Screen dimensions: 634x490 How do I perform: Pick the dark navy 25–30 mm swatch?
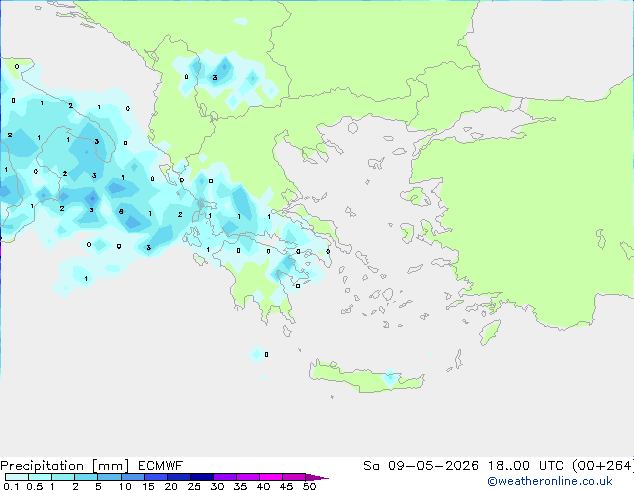(x=201, y=477)
